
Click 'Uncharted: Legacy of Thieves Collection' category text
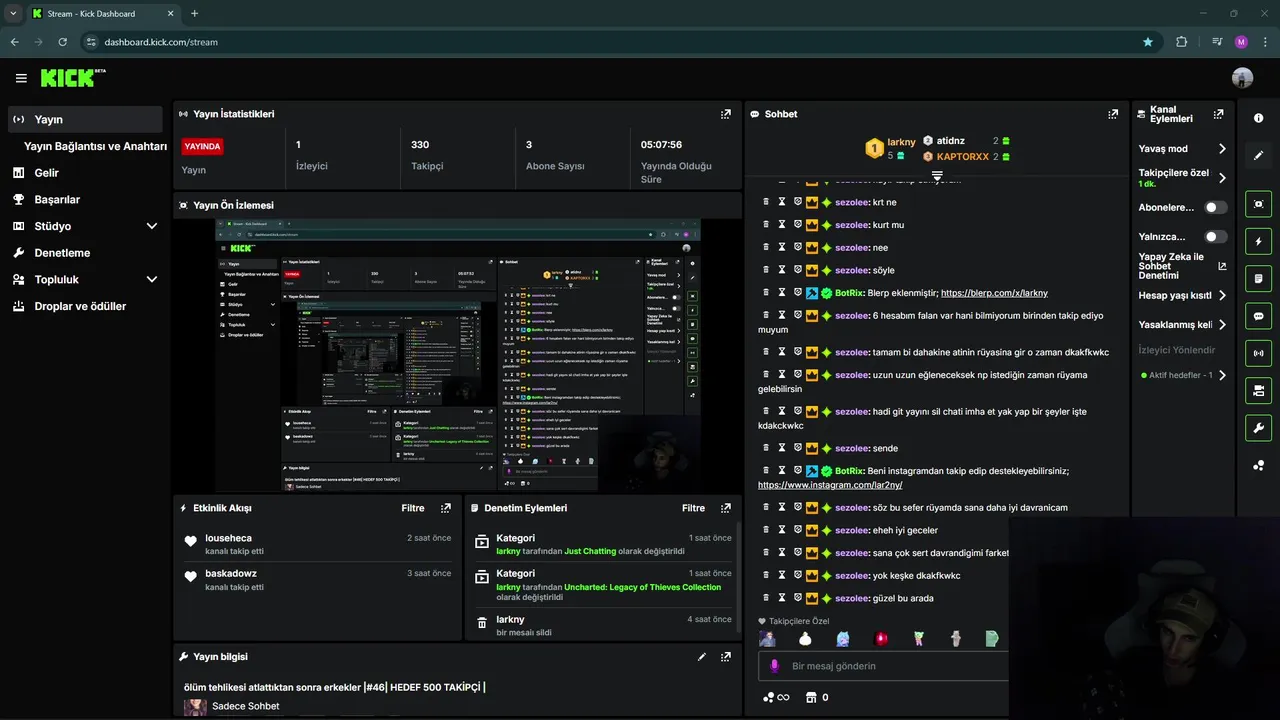[x=642, y=587]
